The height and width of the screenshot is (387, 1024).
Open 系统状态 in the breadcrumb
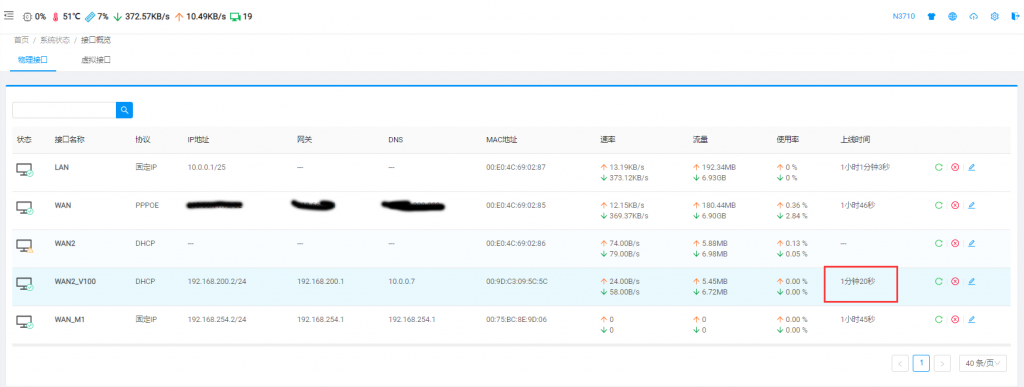[x=55, y=40]
